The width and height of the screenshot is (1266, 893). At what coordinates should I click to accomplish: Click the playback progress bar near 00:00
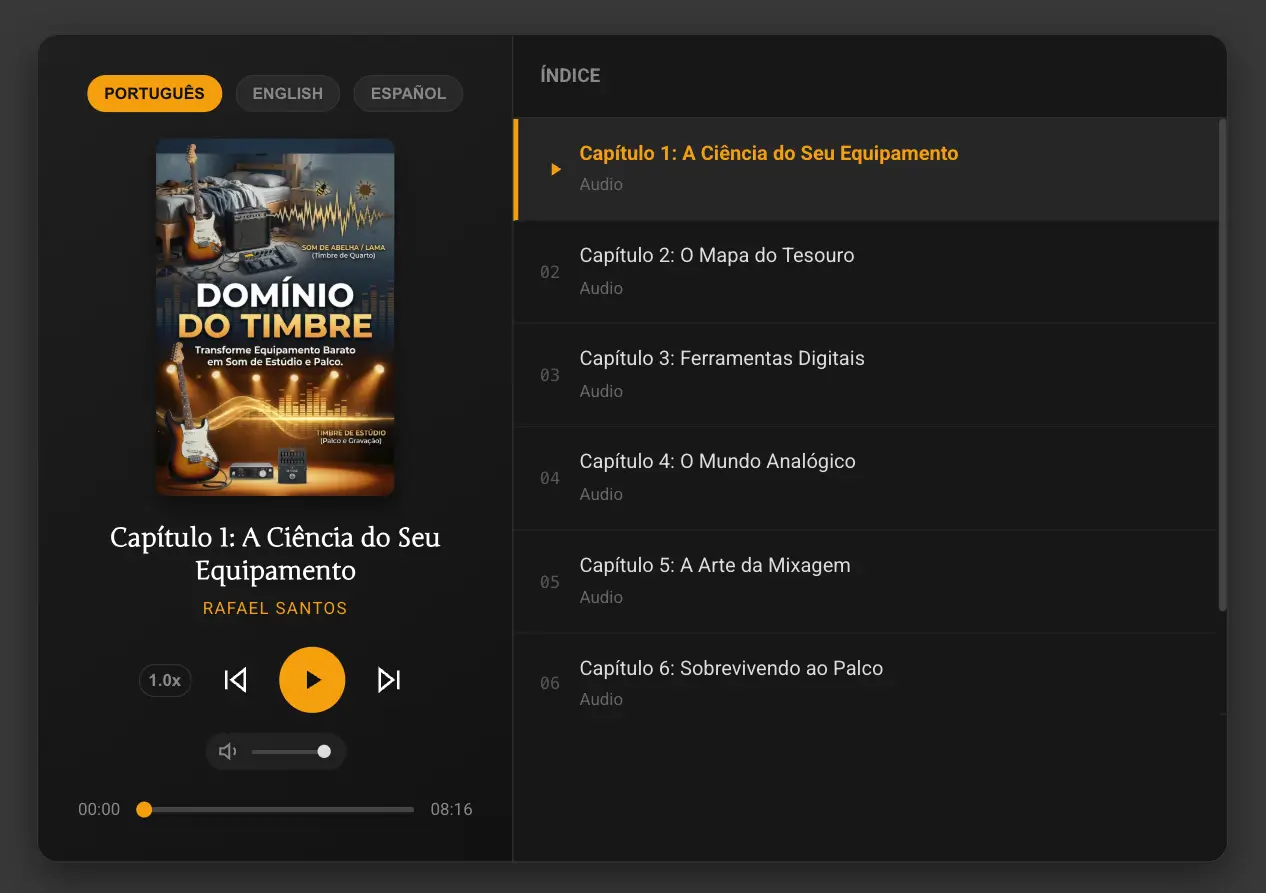(145, 809)
